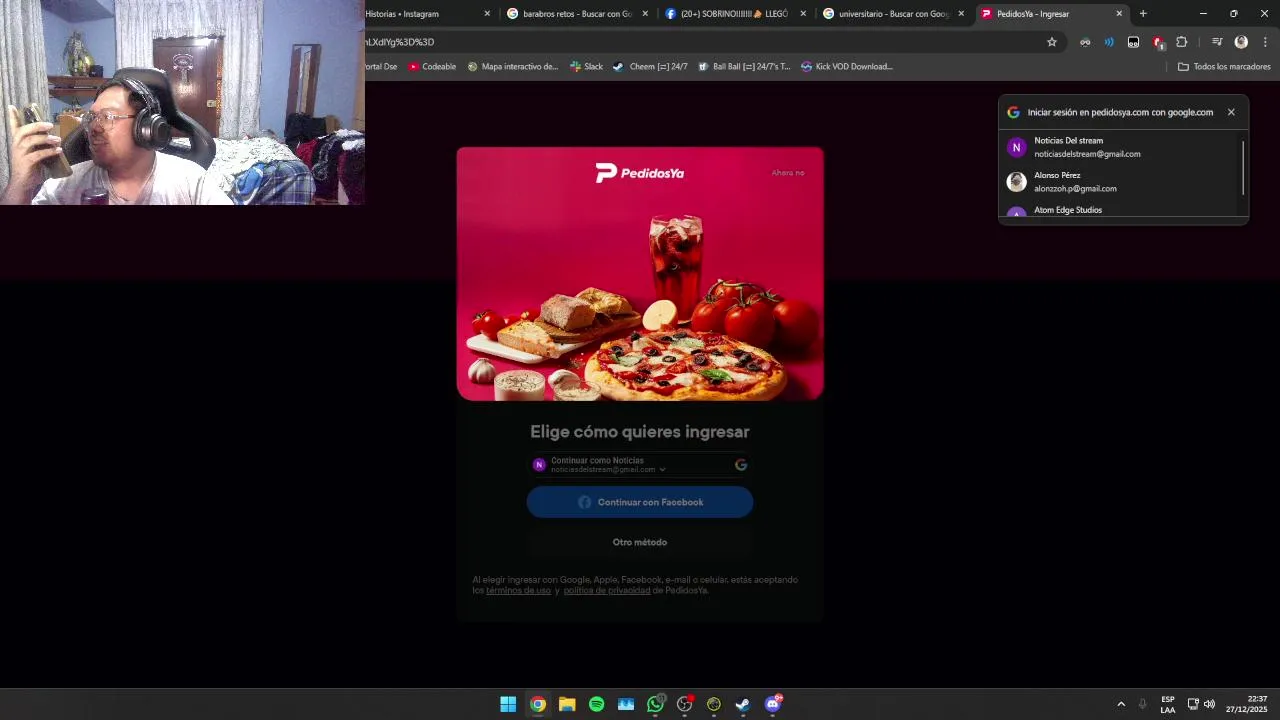Image resolution: width=1280 pixels, height=720 pixels.
Task: Open a new browser tab
Action: pos(1143,14)
